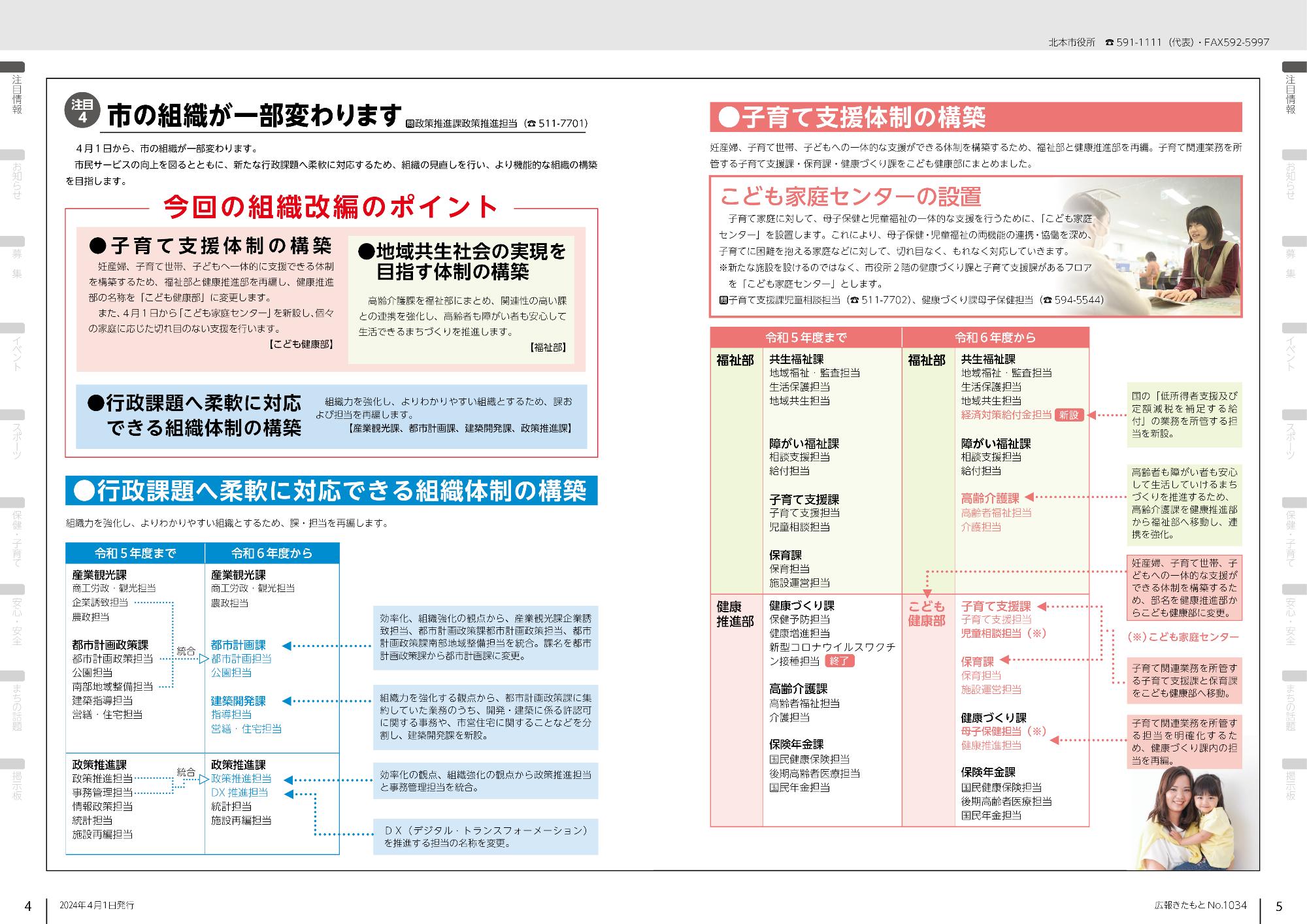The image size is (1307, 924).
Task: Select 令和6年度から header in the red table
Action: (x=995, y=337)
